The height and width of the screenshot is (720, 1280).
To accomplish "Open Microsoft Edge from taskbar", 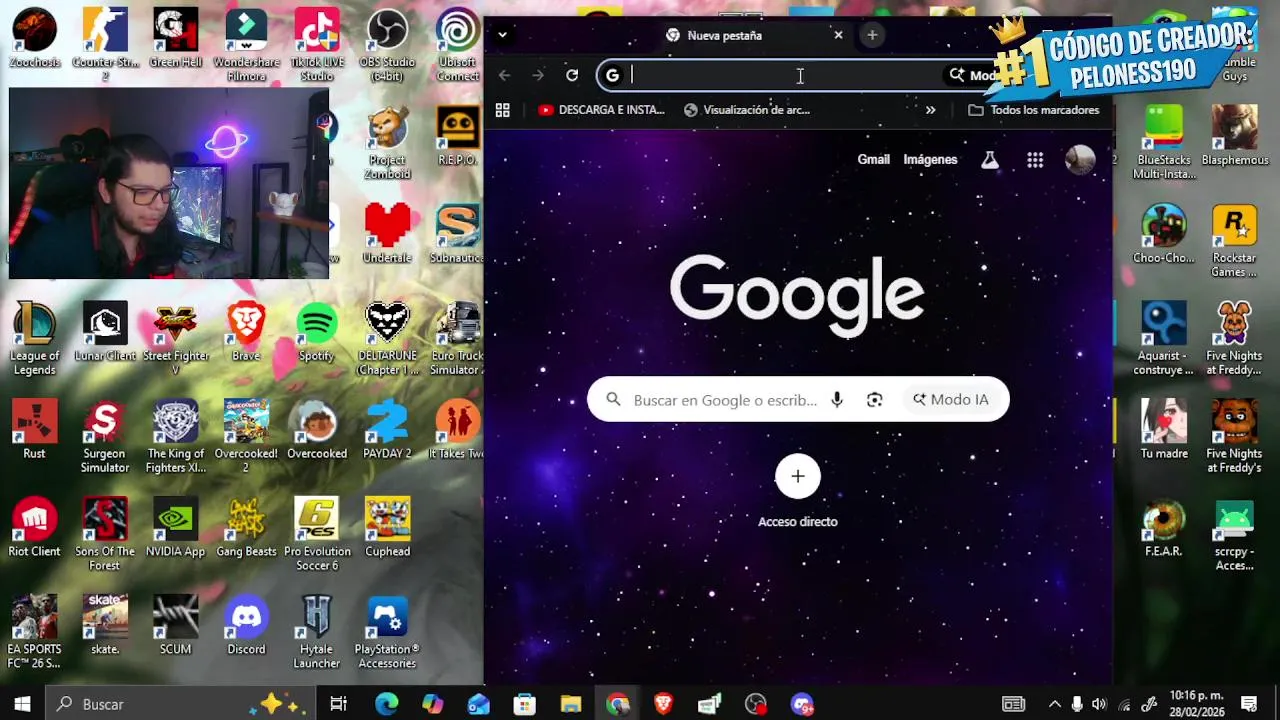I will (x=387, y=704).
